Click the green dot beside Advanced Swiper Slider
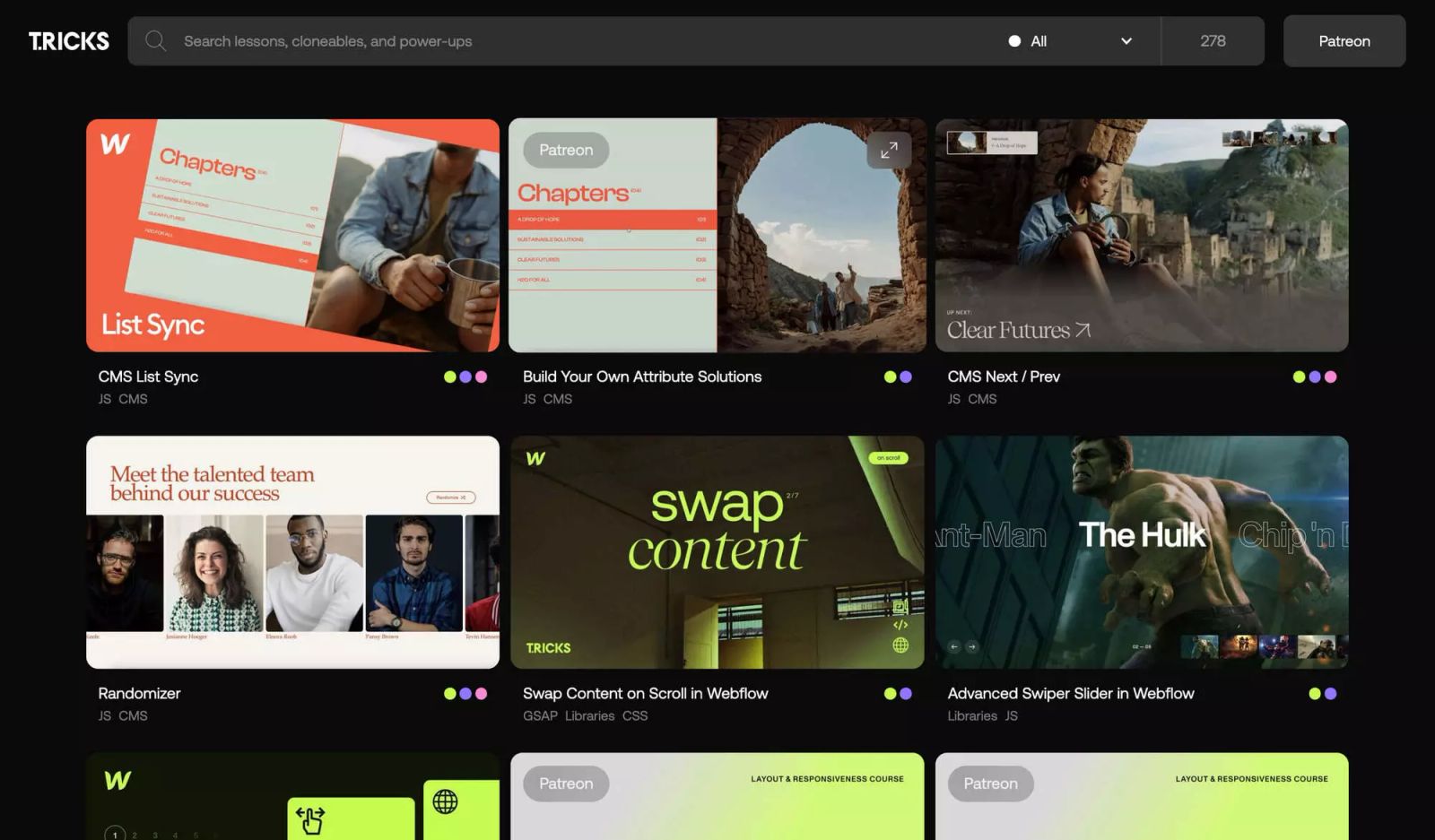1435x840 pixels. (1315, 694)
